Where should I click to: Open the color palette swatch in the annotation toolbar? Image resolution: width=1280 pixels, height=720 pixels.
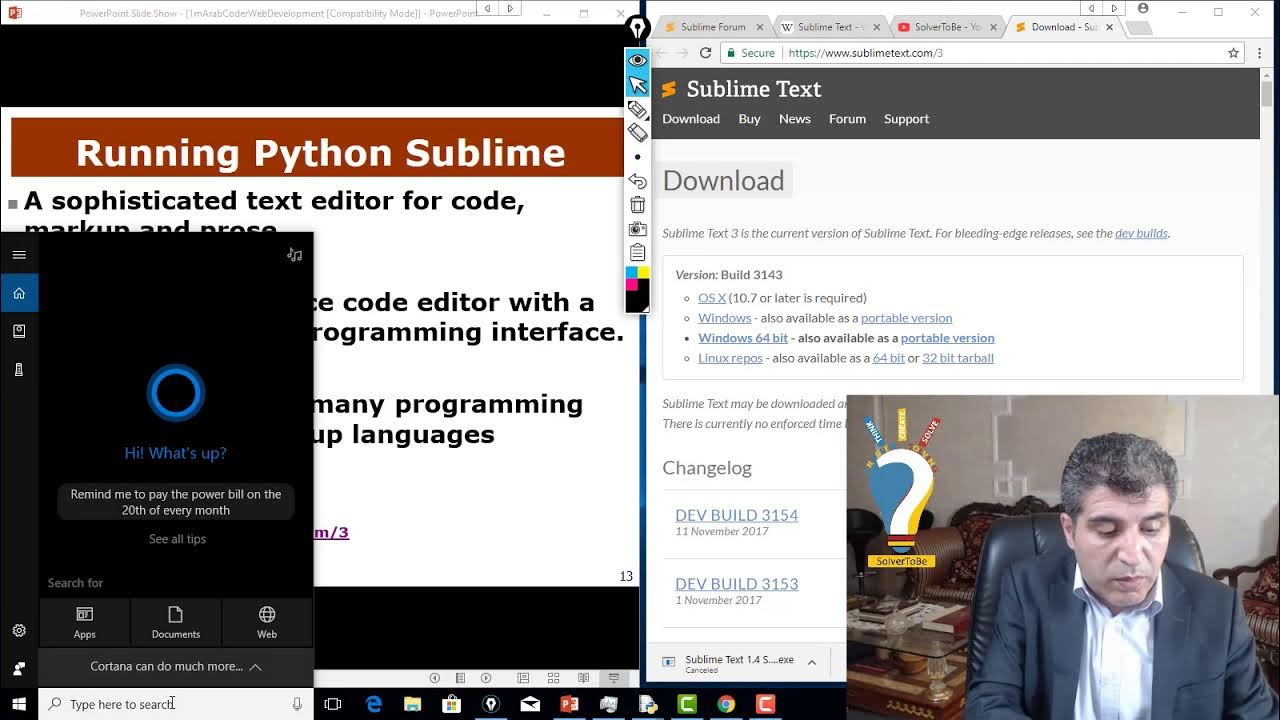click(x=637, y=289)
